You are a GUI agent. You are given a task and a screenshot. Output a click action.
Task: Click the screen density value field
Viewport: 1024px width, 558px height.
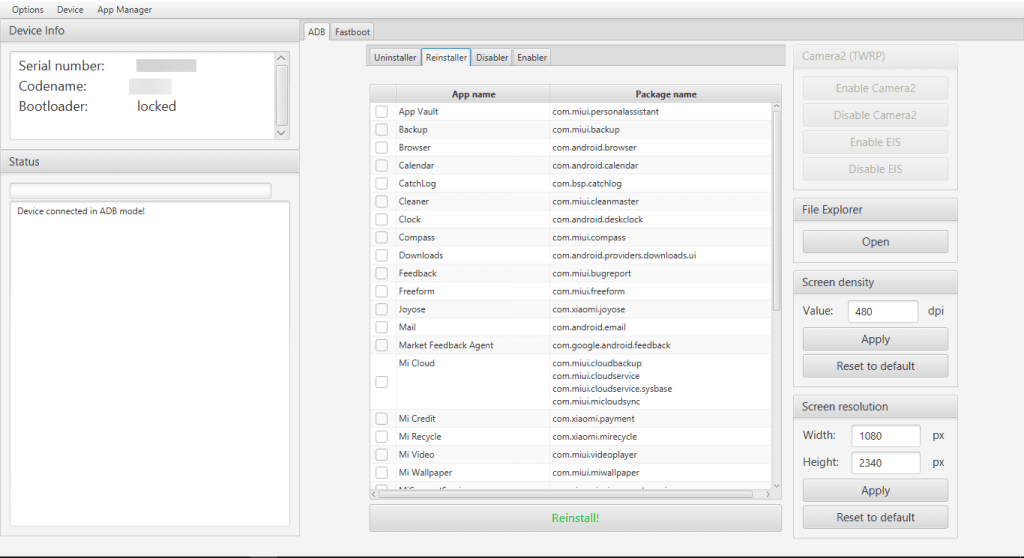coord(883,312)
